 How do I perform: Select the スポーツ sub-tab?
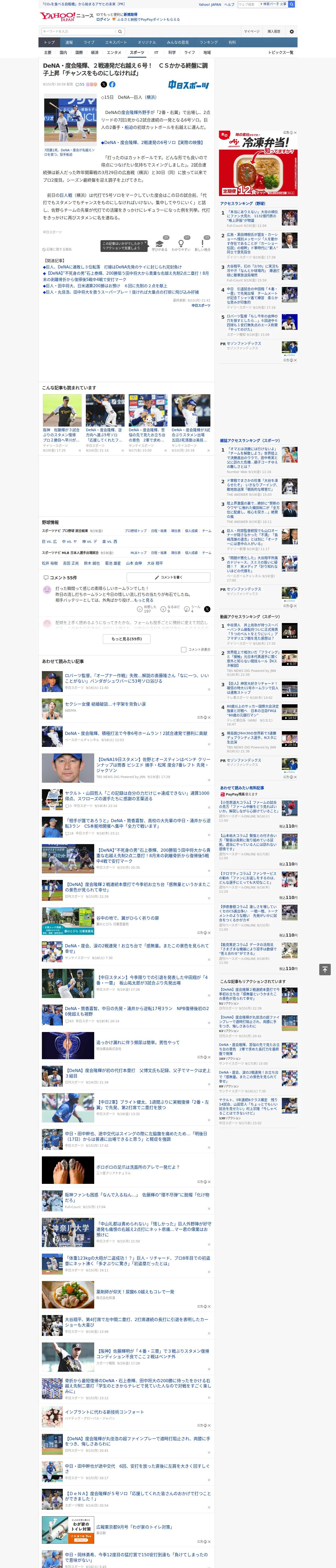(x=137, y=52)
